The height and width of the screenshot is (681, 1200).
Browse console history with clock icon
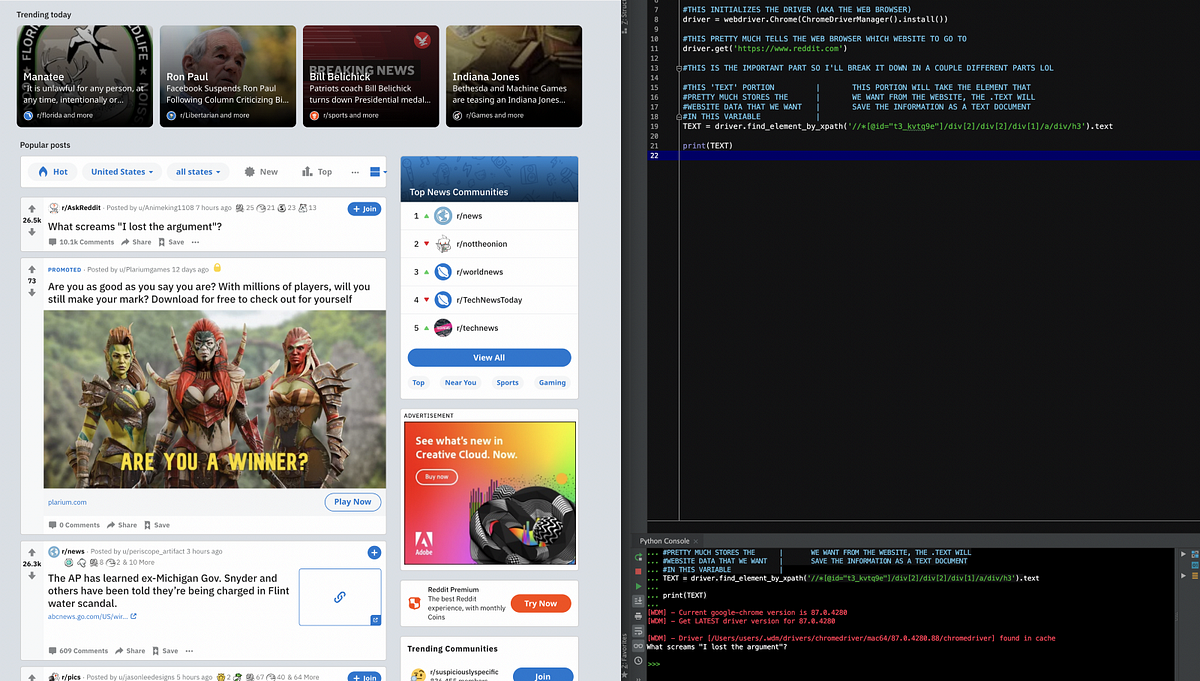coord(637,660)
